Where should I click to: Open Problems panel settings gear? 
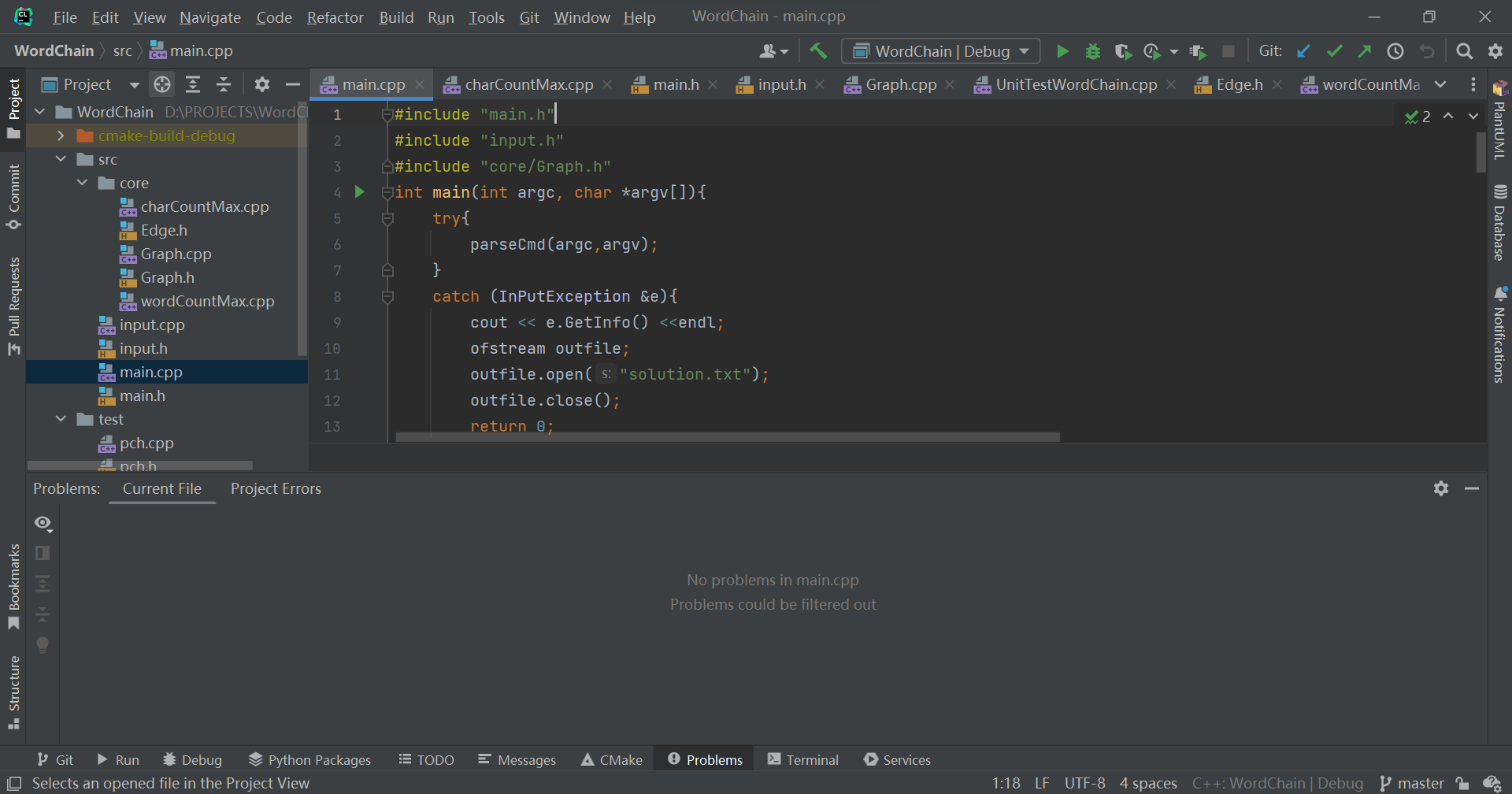click(x=1441, y=488)
